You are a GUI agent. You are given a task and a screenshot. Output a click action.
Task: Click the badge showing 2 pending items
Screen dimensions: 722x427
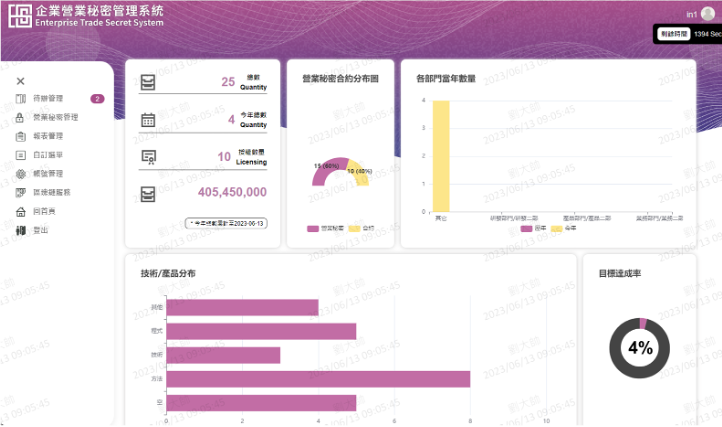tap(97, 99)
